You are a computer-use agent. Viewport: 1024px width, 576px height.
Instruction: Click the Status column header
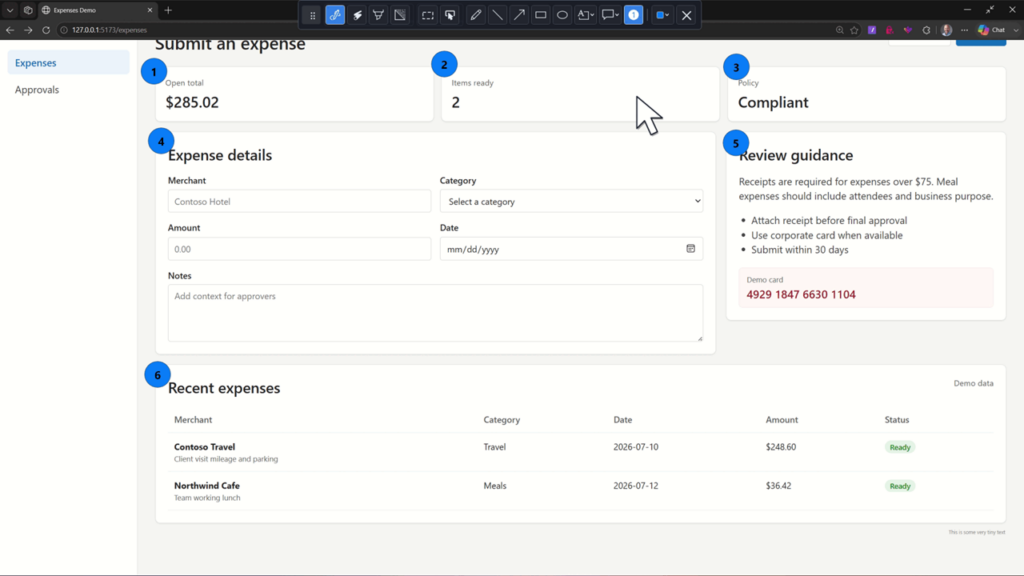tap(897, 419)
